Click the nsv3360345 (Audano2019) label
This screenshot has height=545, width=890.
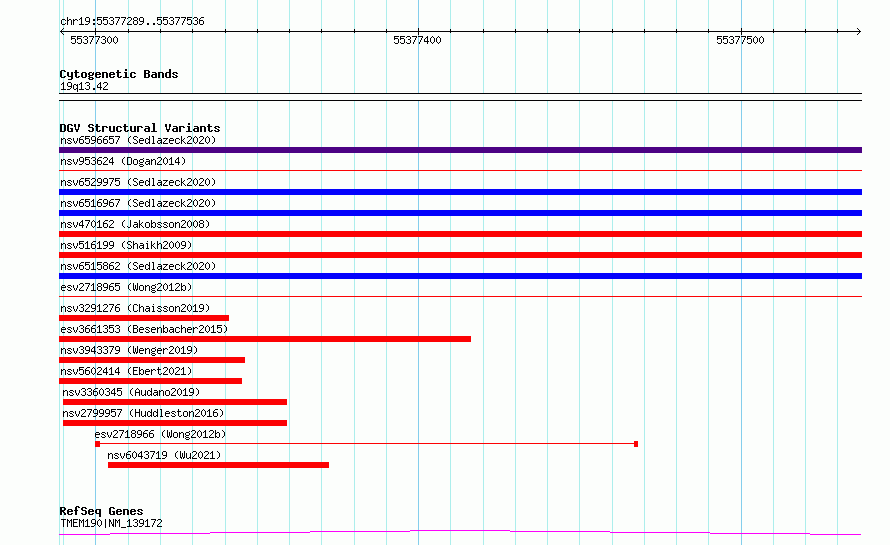(x=131, y=392)
